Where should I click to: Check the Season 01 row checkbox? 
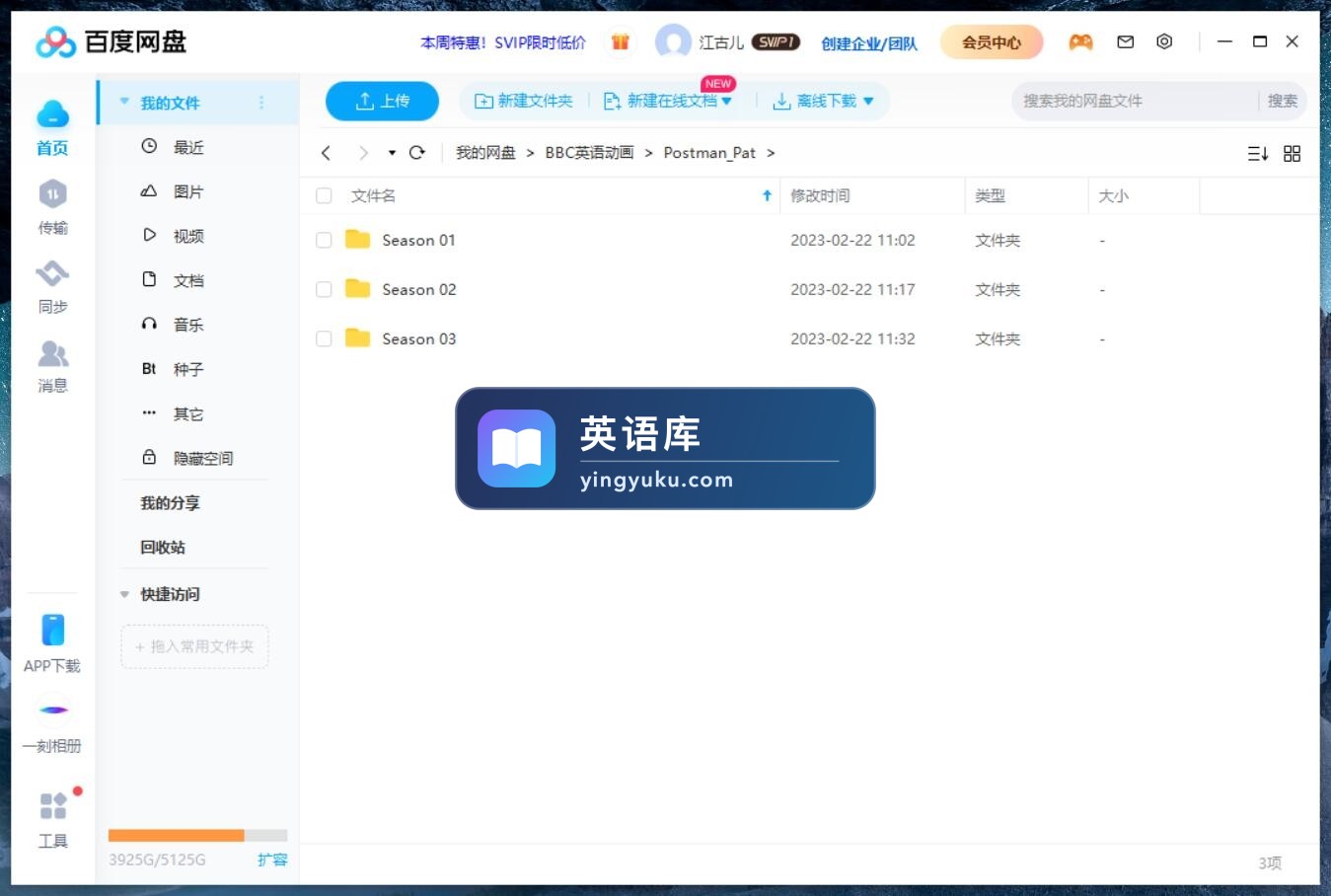pos(324,240)
